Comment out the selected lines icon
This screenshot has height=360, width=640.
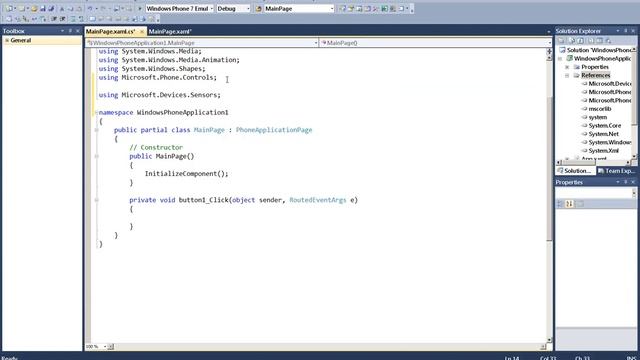point(73,19)
